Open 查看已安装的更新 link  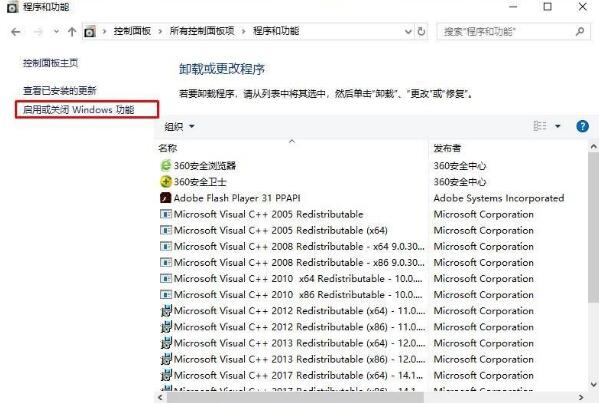[60, 91]
